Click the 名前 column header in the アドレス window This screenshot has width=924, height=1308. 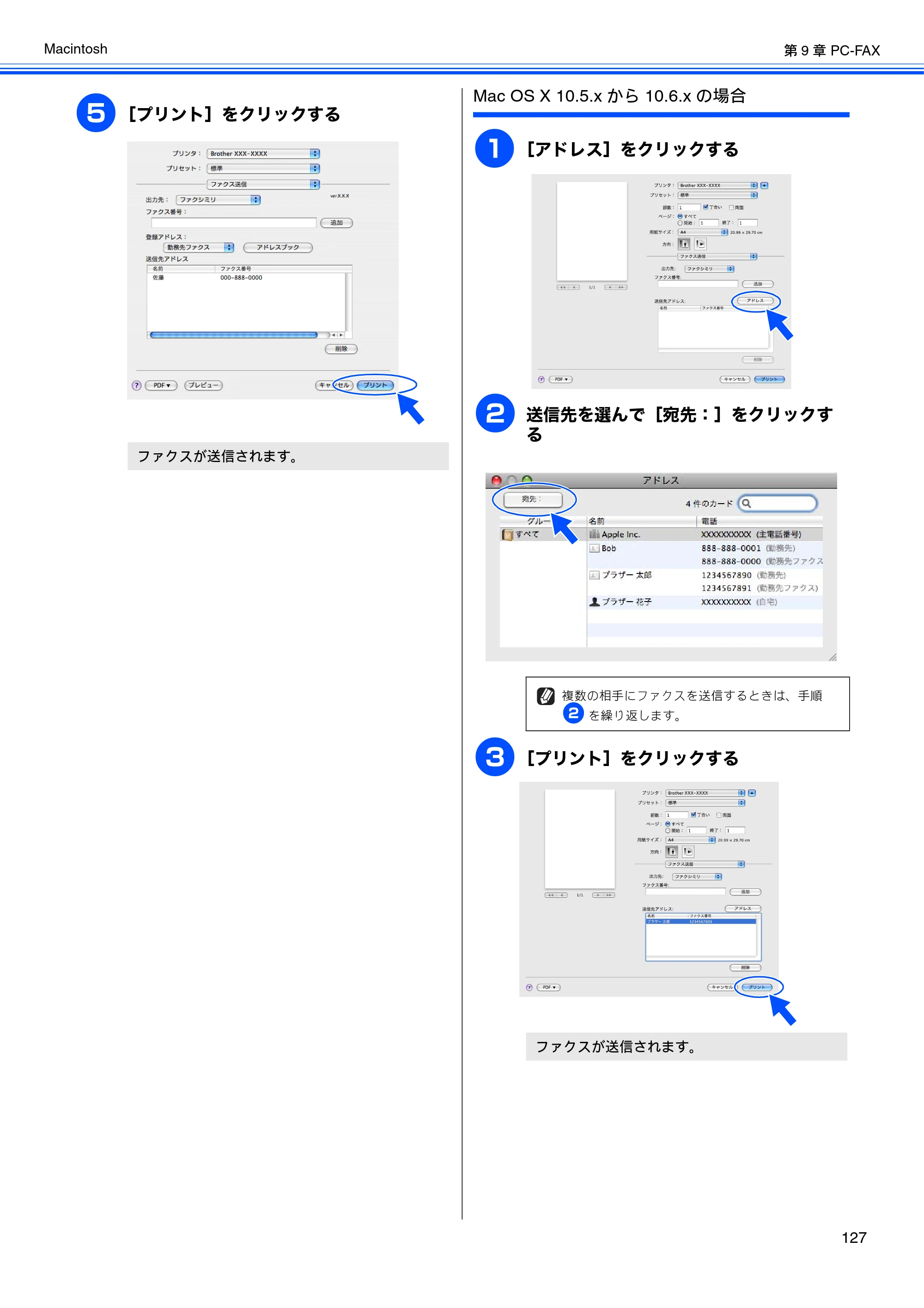641,521
